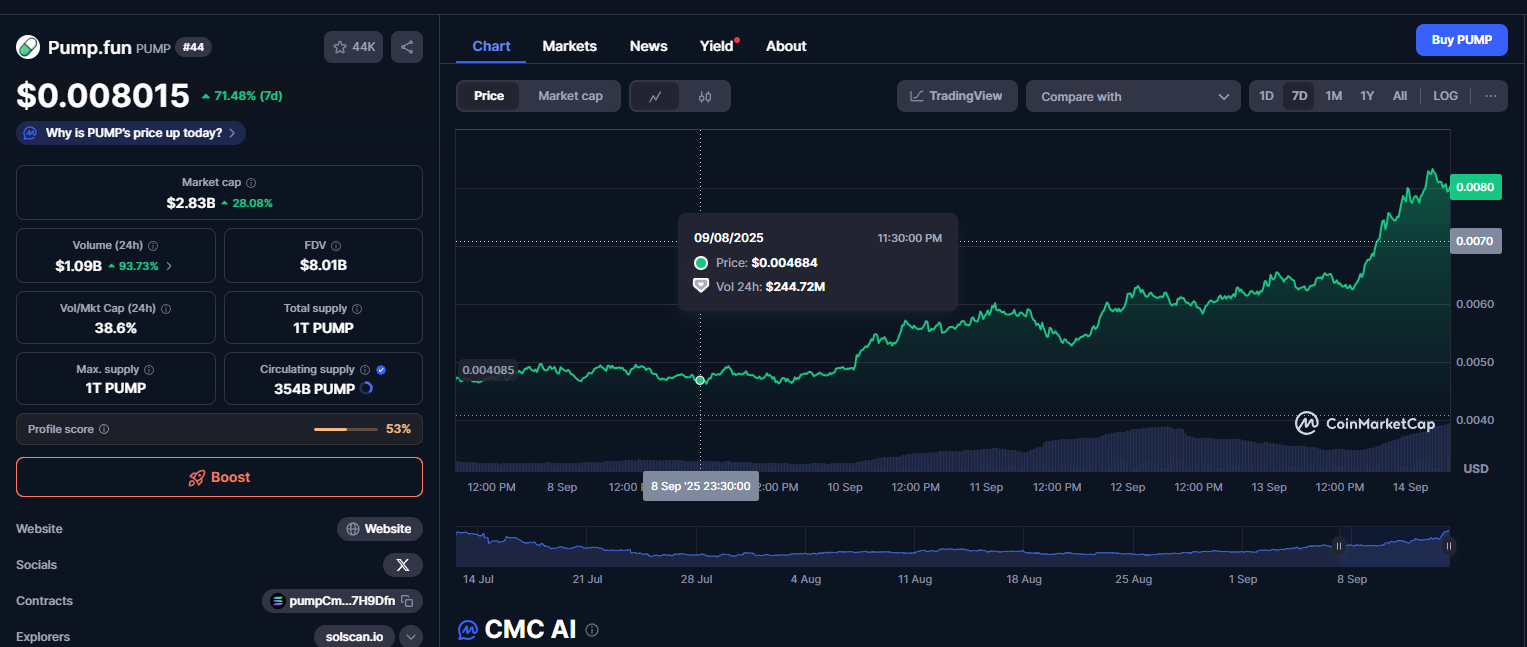Select Price chart mode toggle

[489, 96]
